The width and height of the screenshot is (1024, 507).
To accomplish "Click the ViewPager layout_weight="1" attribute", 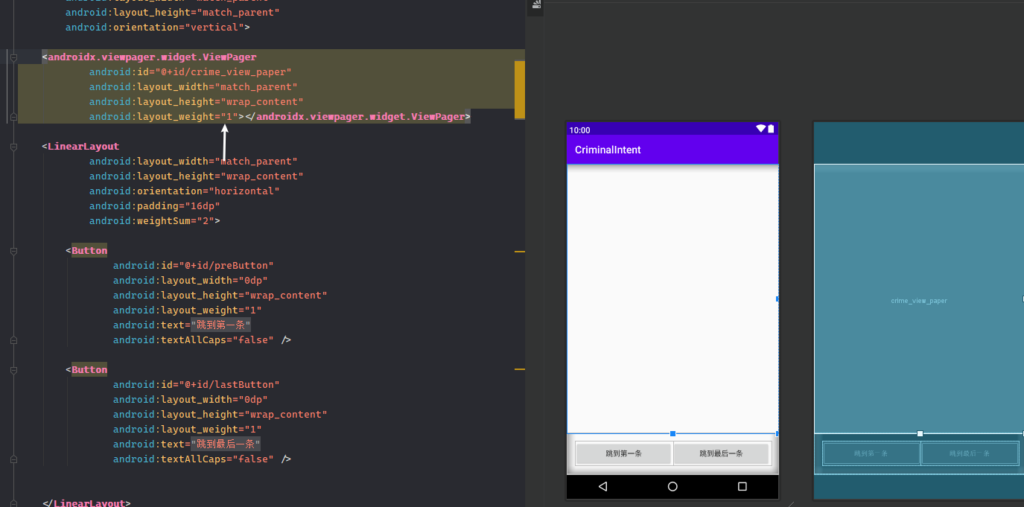I will tap(163, 117).
